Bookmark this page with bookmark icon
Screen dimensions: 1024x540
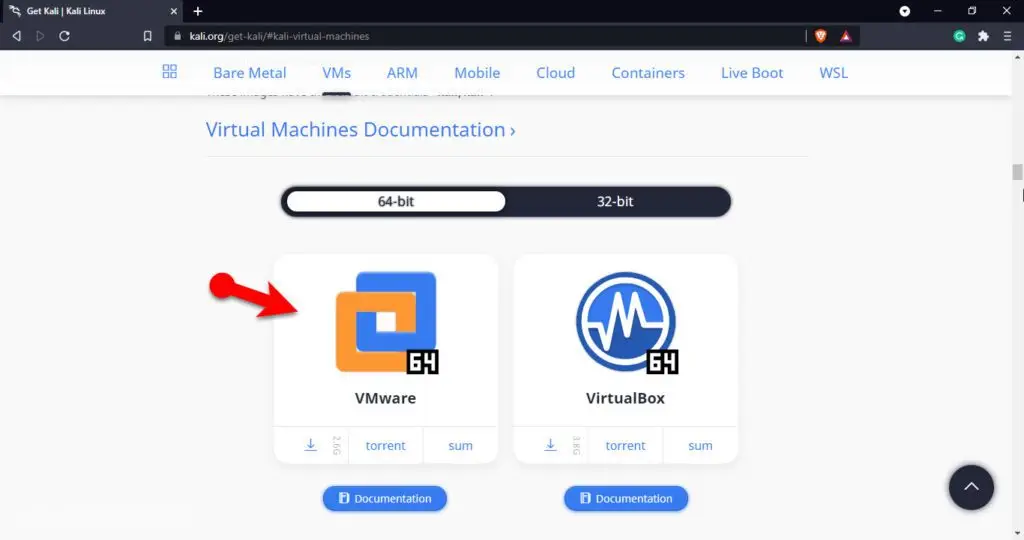pos(147,36)
